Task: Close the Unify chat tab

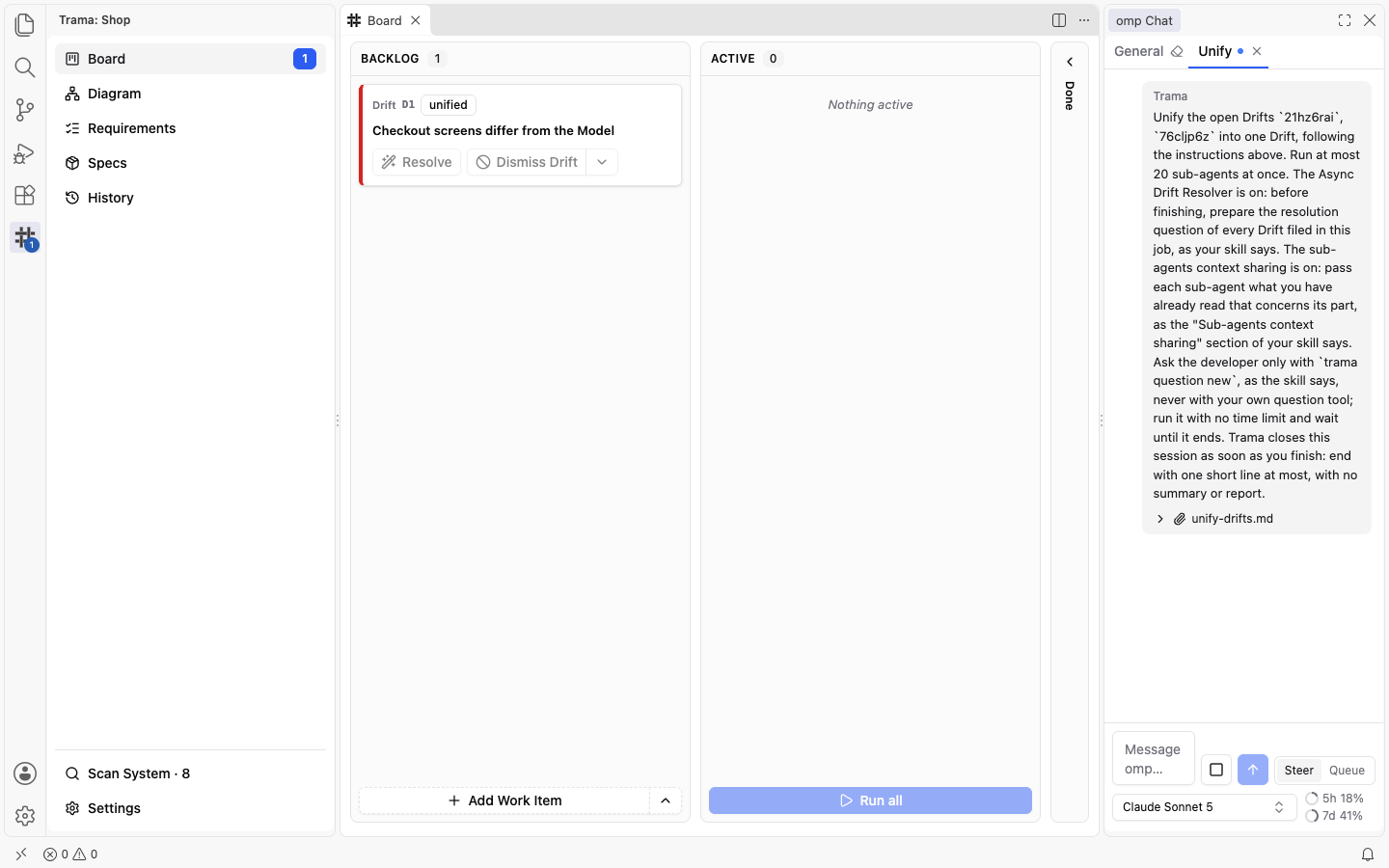Action: [1257, 52]
